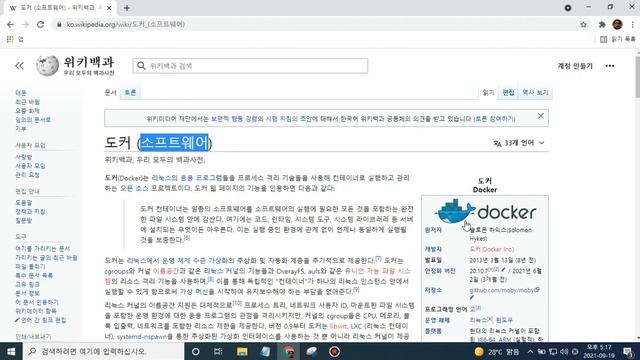Select the 문서 tab
640x360 pixels.
[x=111, y=93]
